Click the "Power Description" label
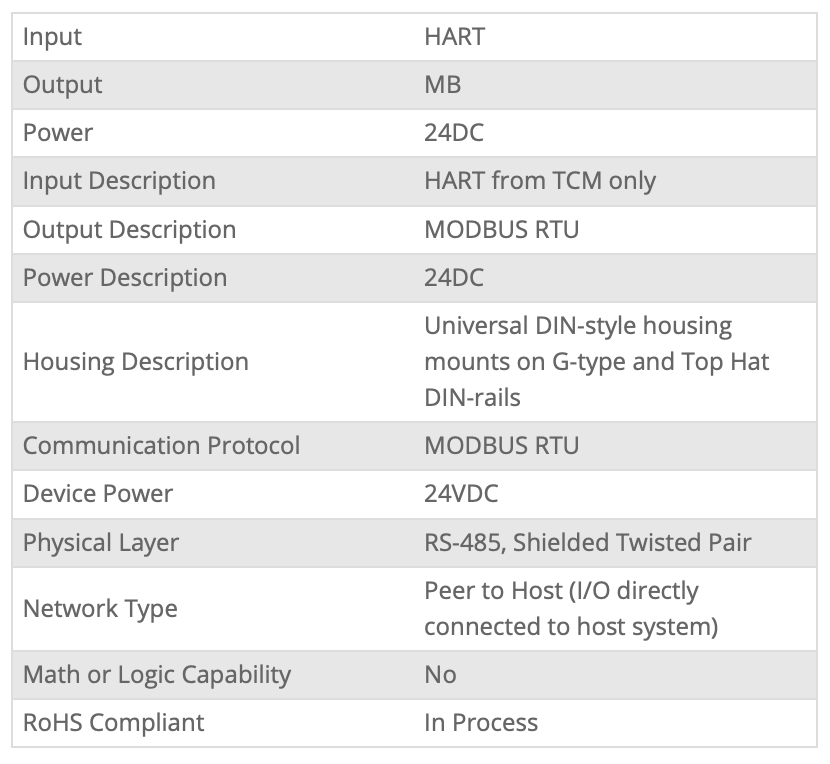 click(x=124, y=277)
